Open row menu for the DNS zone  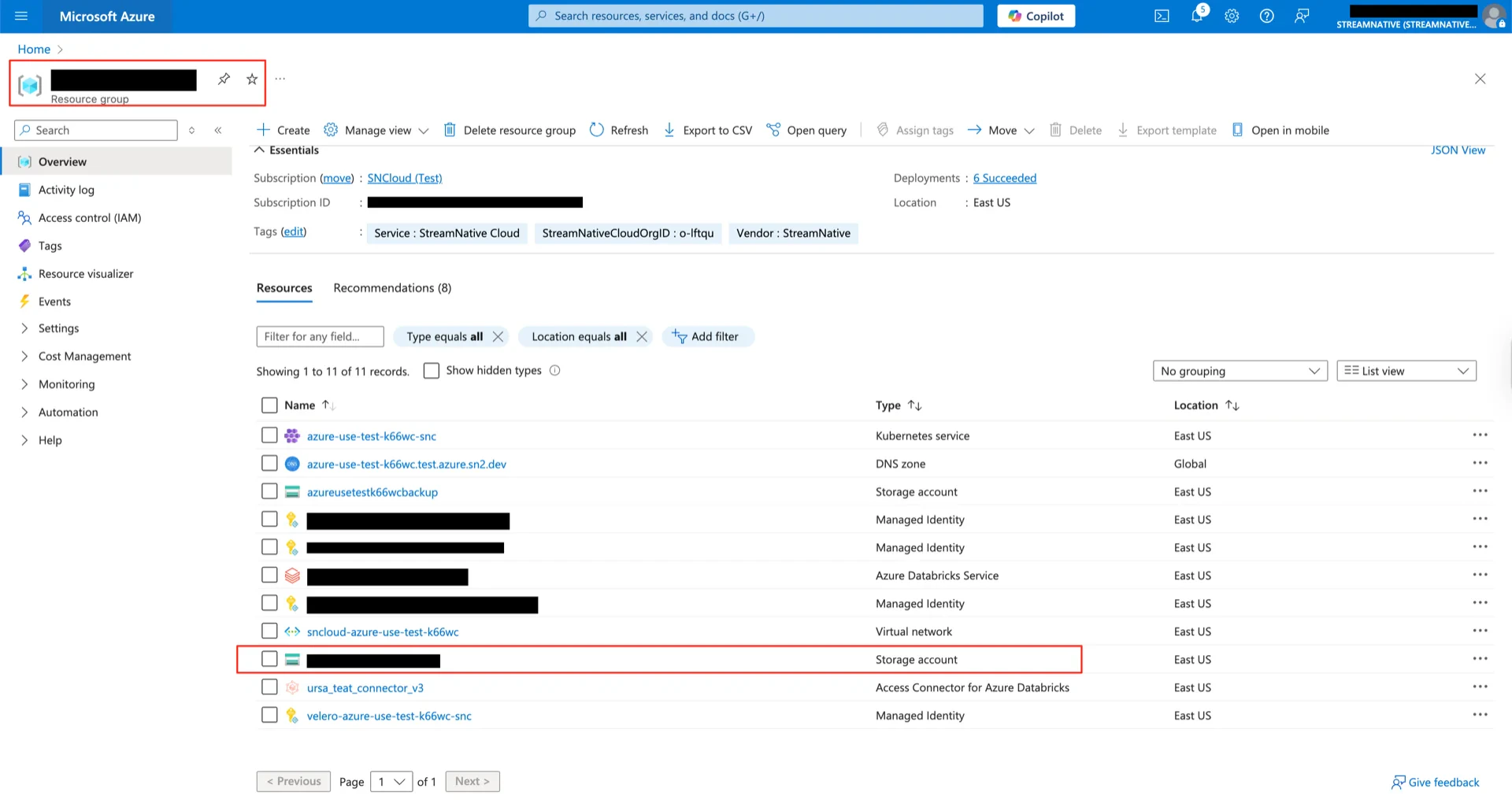1480,463
